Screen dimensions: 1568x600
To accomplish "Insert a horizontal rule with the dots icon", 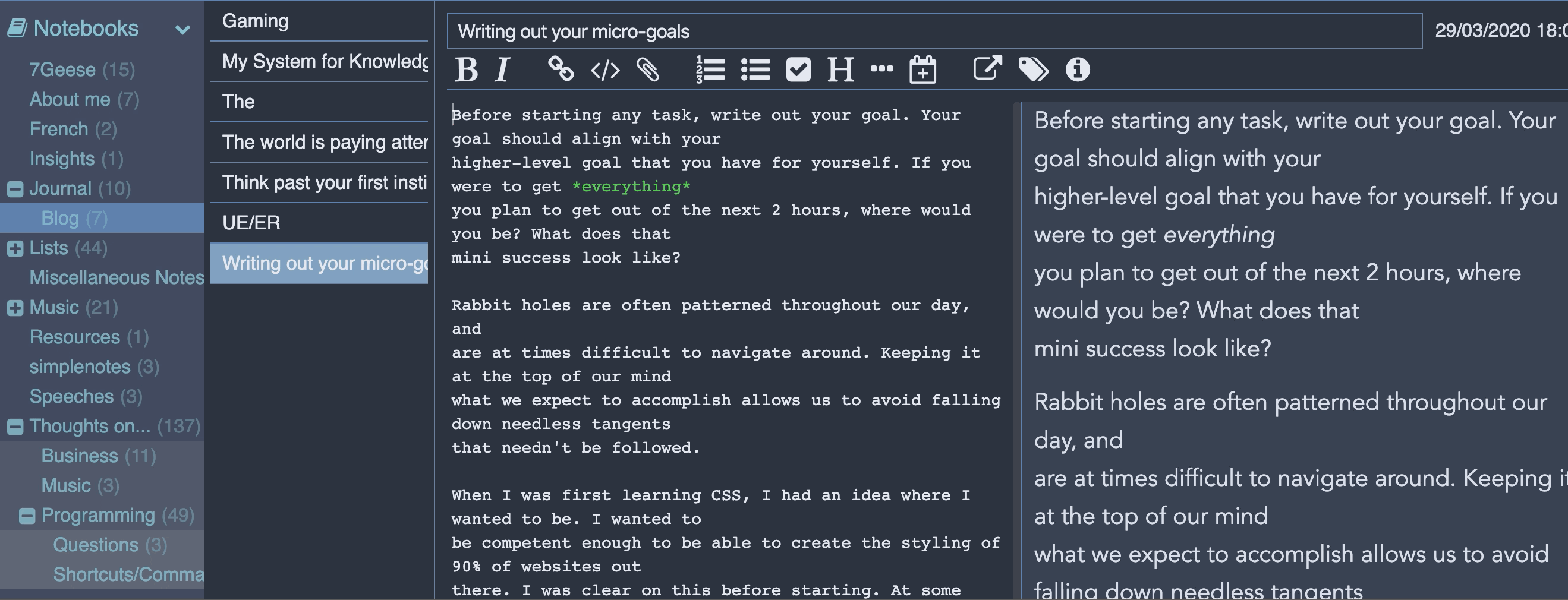I will [882, 69].
